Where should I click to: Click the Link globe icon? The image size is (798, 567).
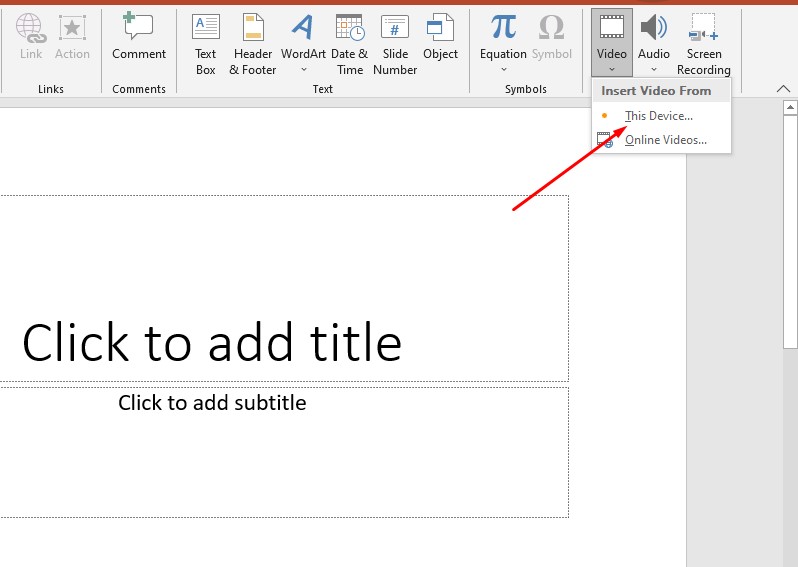(x=30, y=28)
